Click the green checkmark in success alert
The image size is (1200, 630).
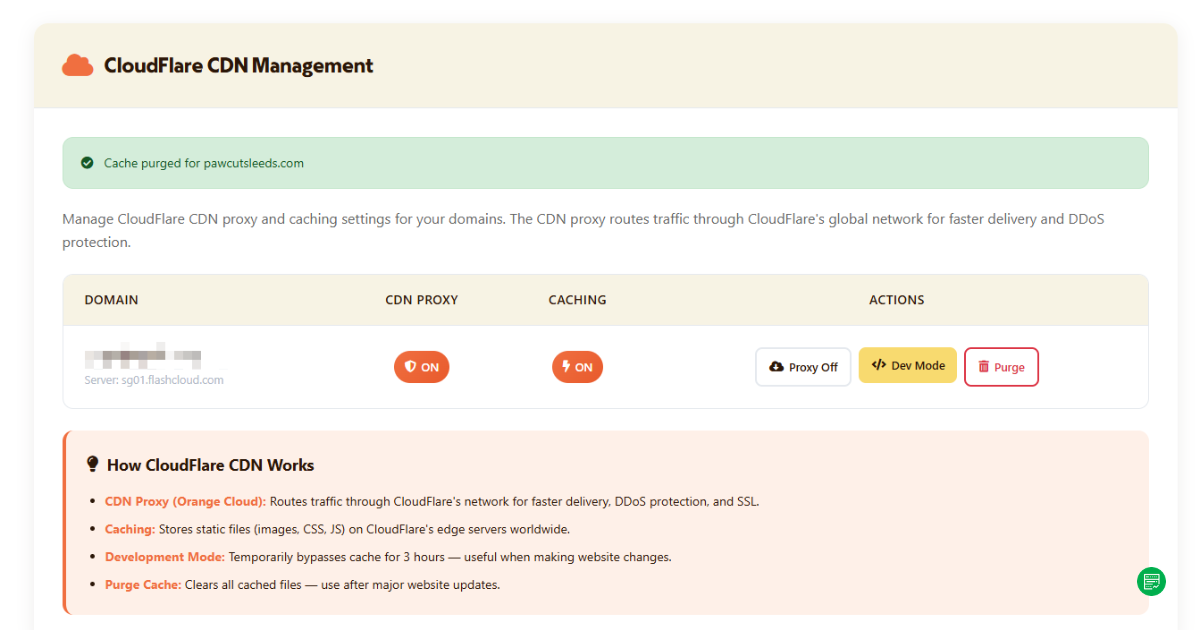click(87, 163)
